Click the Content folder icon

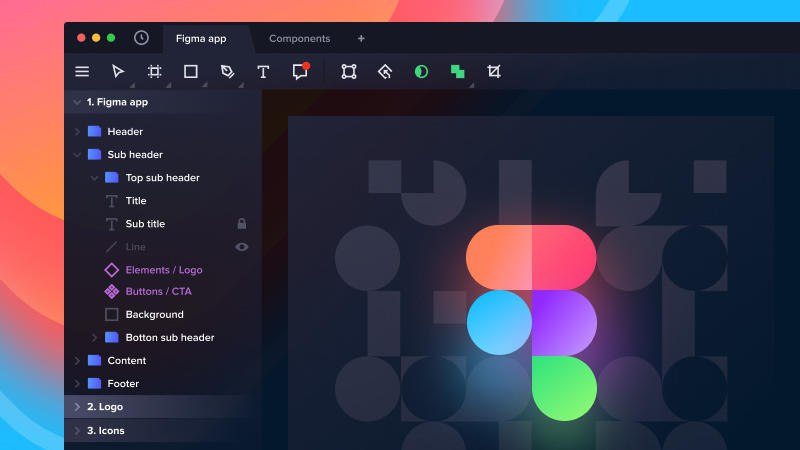click(x=94, y=360)
